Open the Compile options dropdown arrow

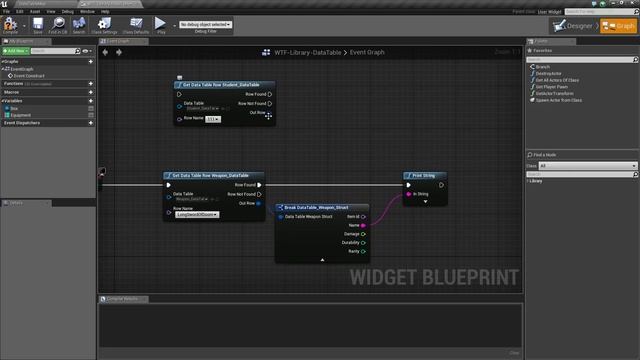[24, 25]
